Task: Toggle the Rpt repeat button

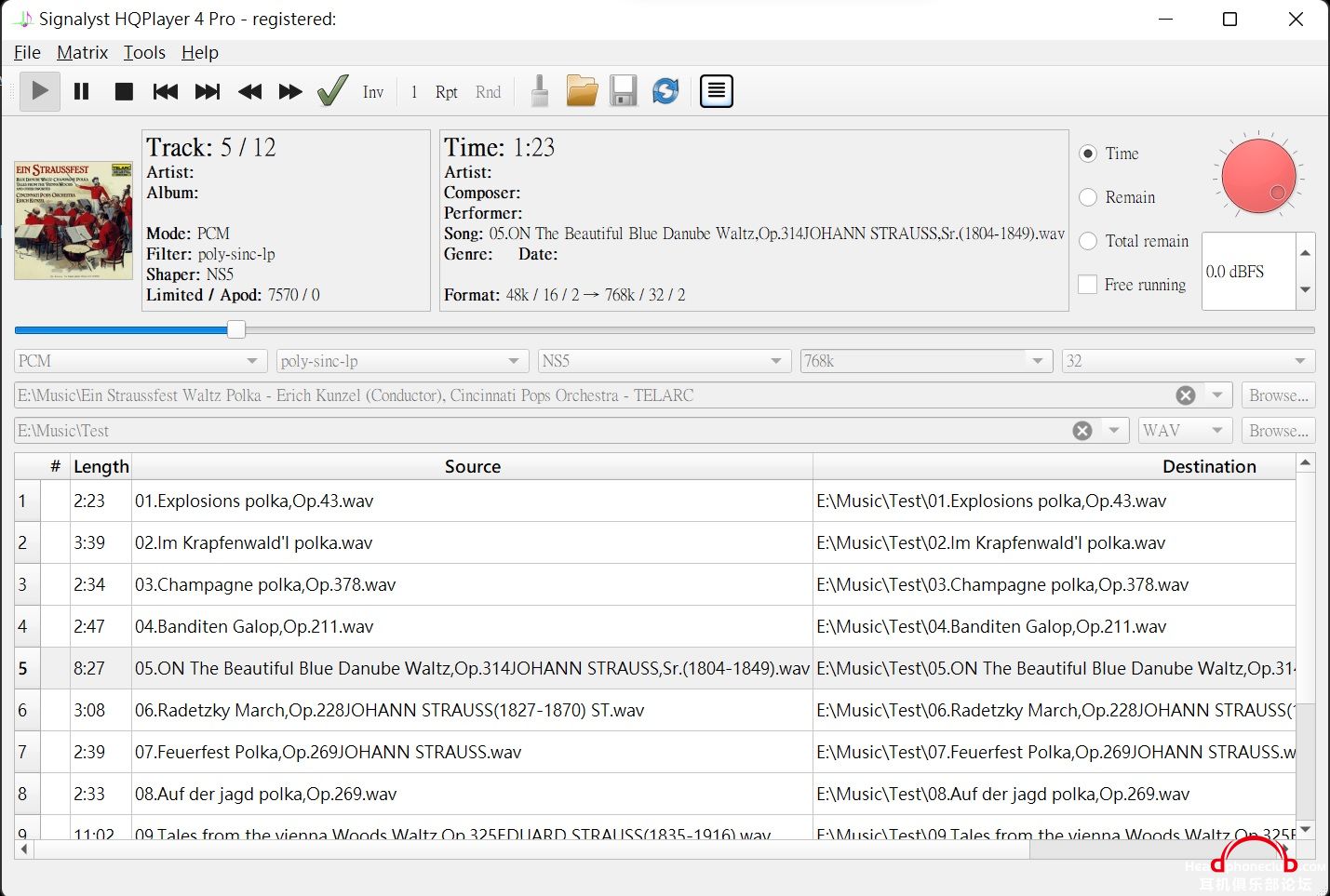Action: (447, 92)
